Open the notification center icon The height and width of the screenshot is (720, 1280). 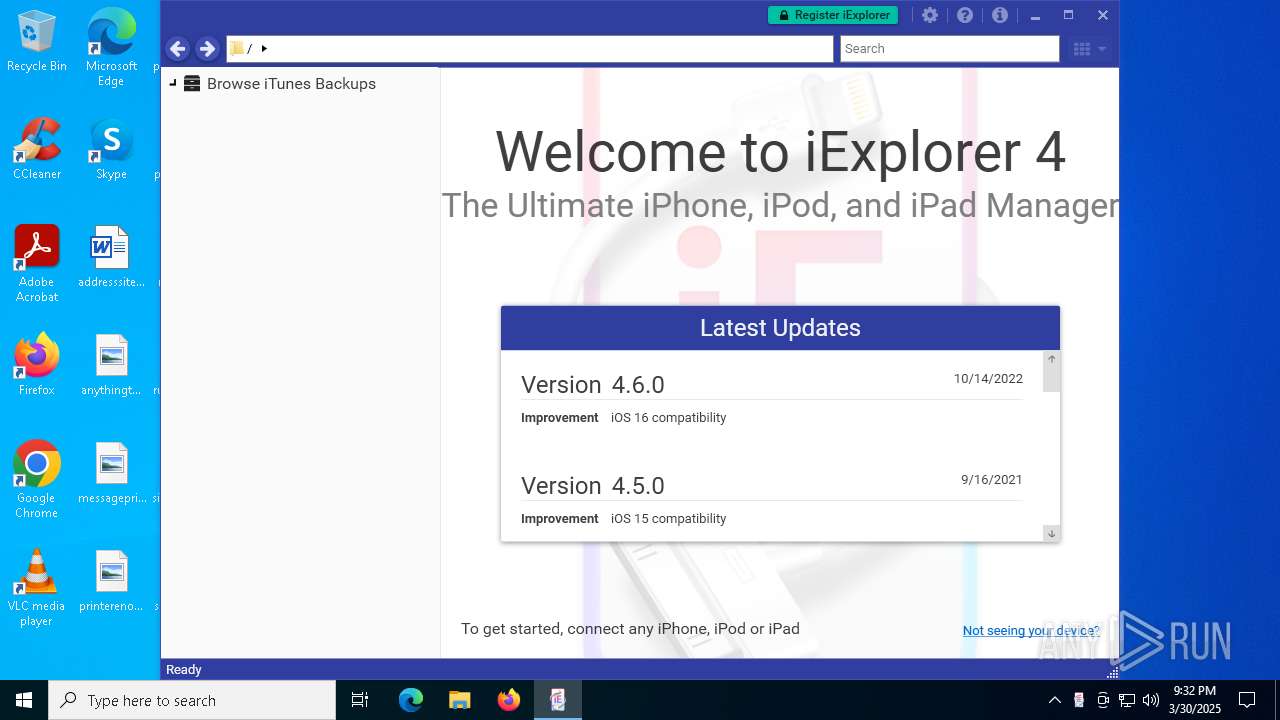click(1247, 700)
